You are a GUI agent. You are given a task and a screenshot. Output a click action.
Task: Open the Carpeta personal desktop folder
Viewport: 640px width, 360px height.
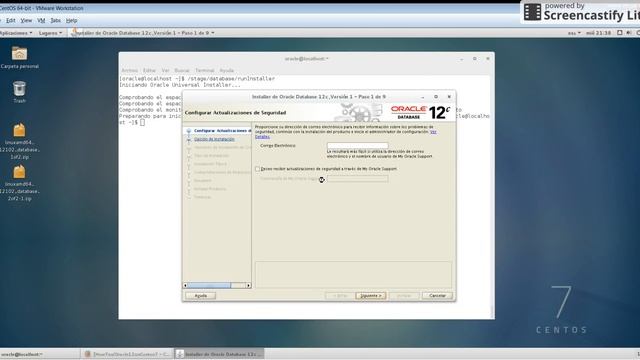[x=19, y=58]
